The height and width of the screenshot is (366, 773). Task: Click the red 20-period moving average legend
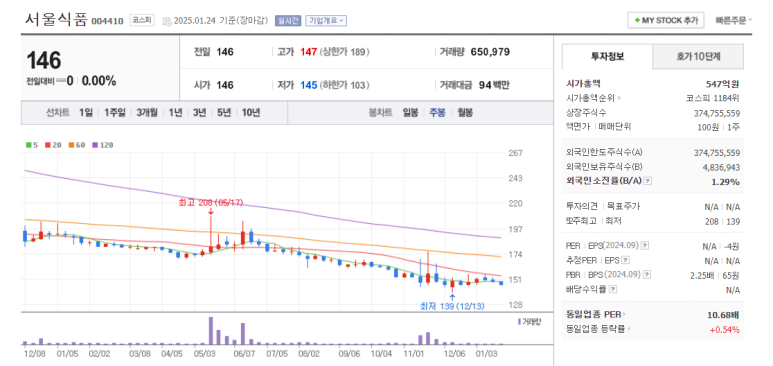(53, 145)
